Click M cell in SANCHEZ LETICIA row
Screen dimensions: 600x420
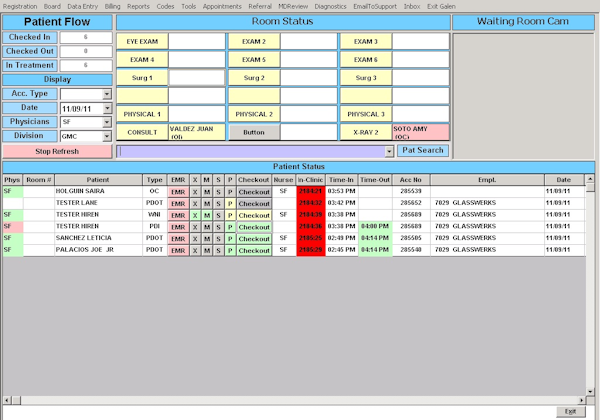tap(207, 239)
